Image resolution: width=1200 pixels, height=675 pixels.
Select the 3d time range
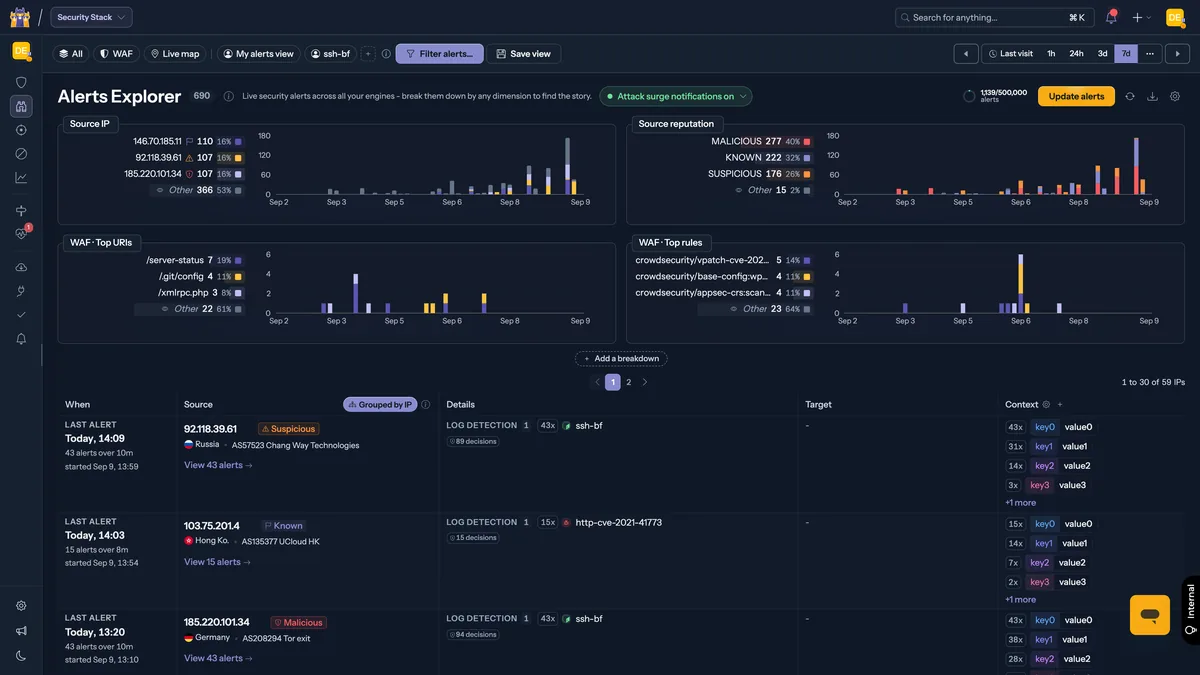[1102, 54]
